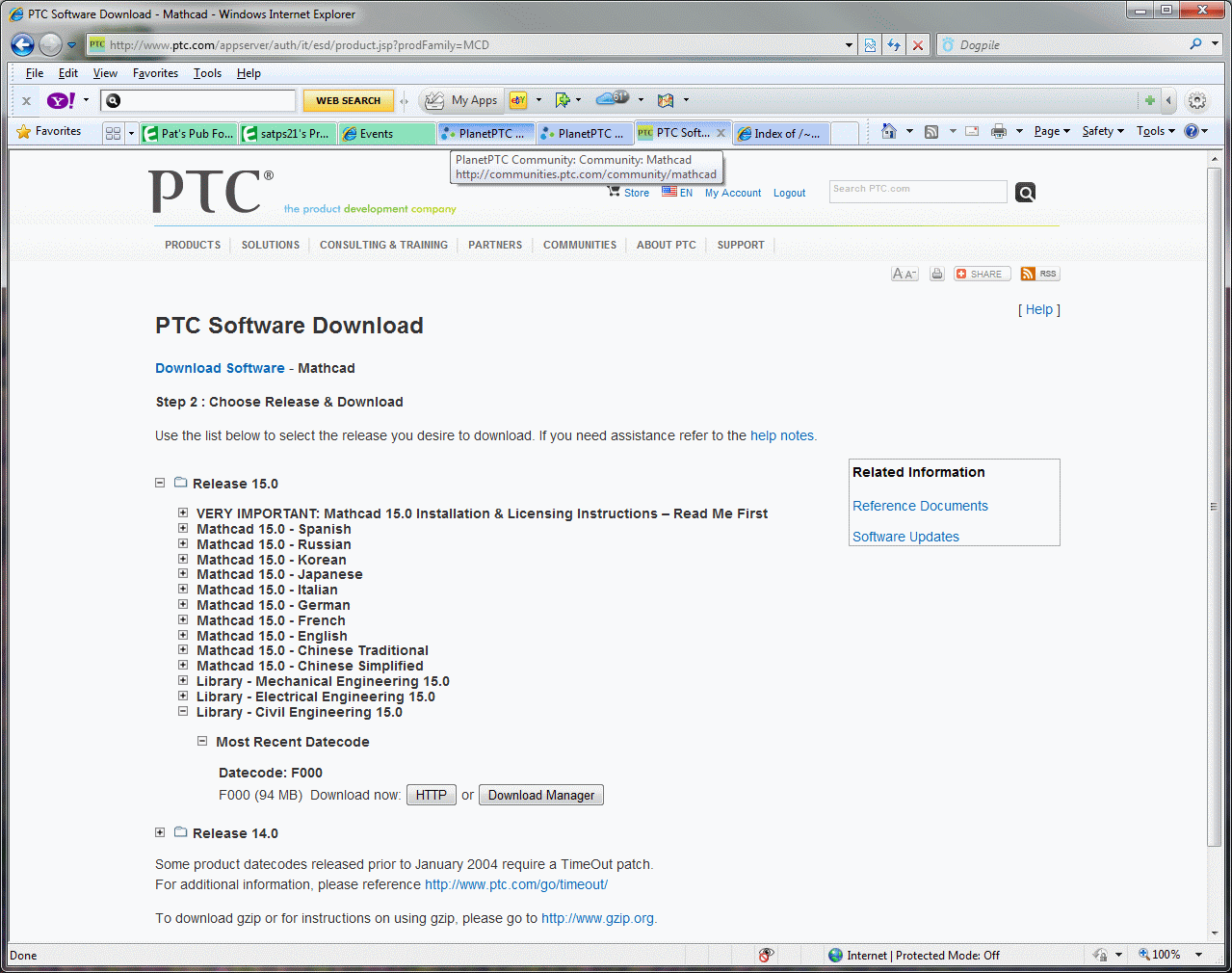Open the Software Updates link

click(905, 537)
